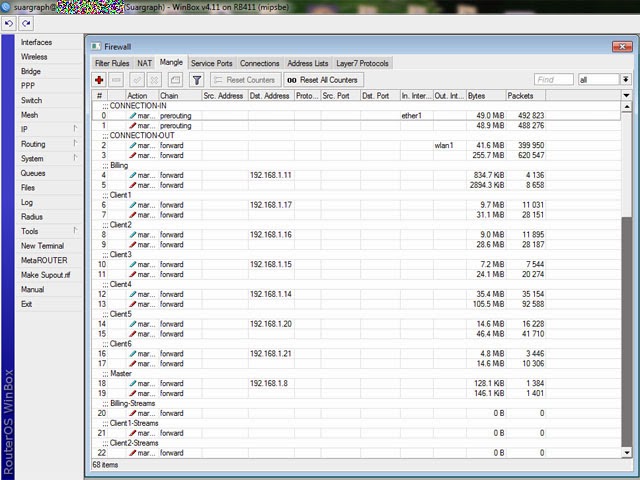Viewport: 640px width, 480px height.
Task: Select the 192.168.1.20 destination cell
Action: (271, 324)
